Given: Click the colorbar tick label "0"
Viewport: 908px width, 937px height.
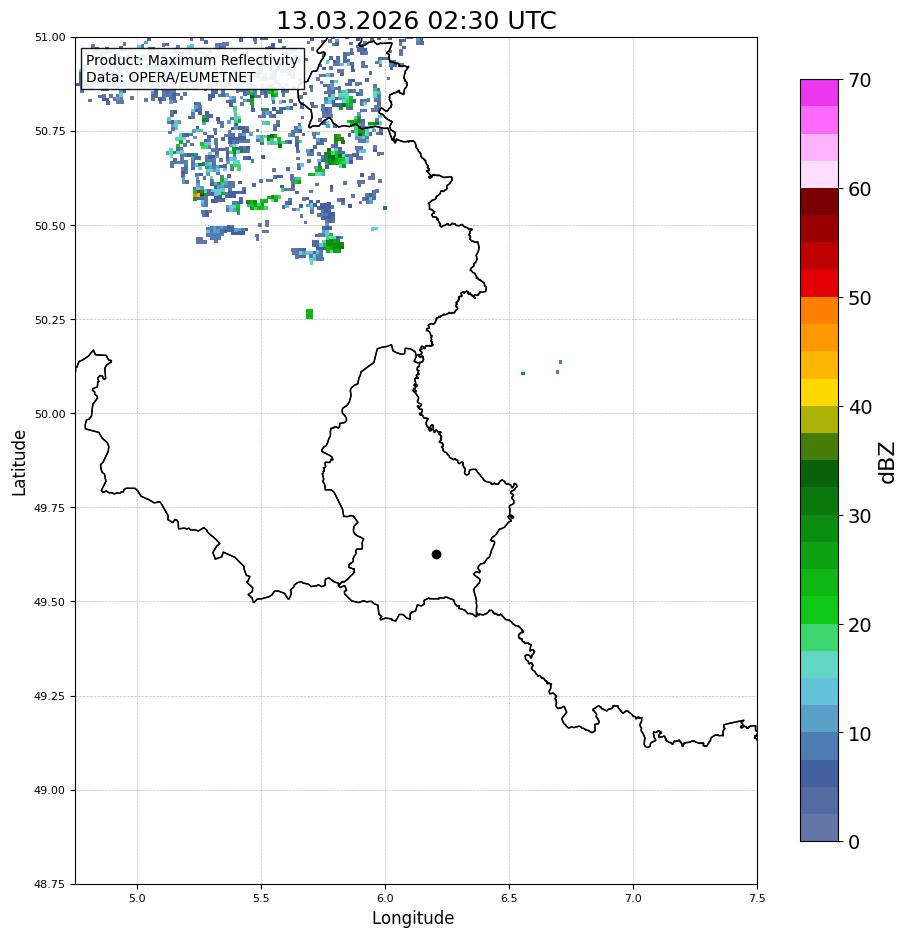Looking at the screenshot, I should coord(854,843).
